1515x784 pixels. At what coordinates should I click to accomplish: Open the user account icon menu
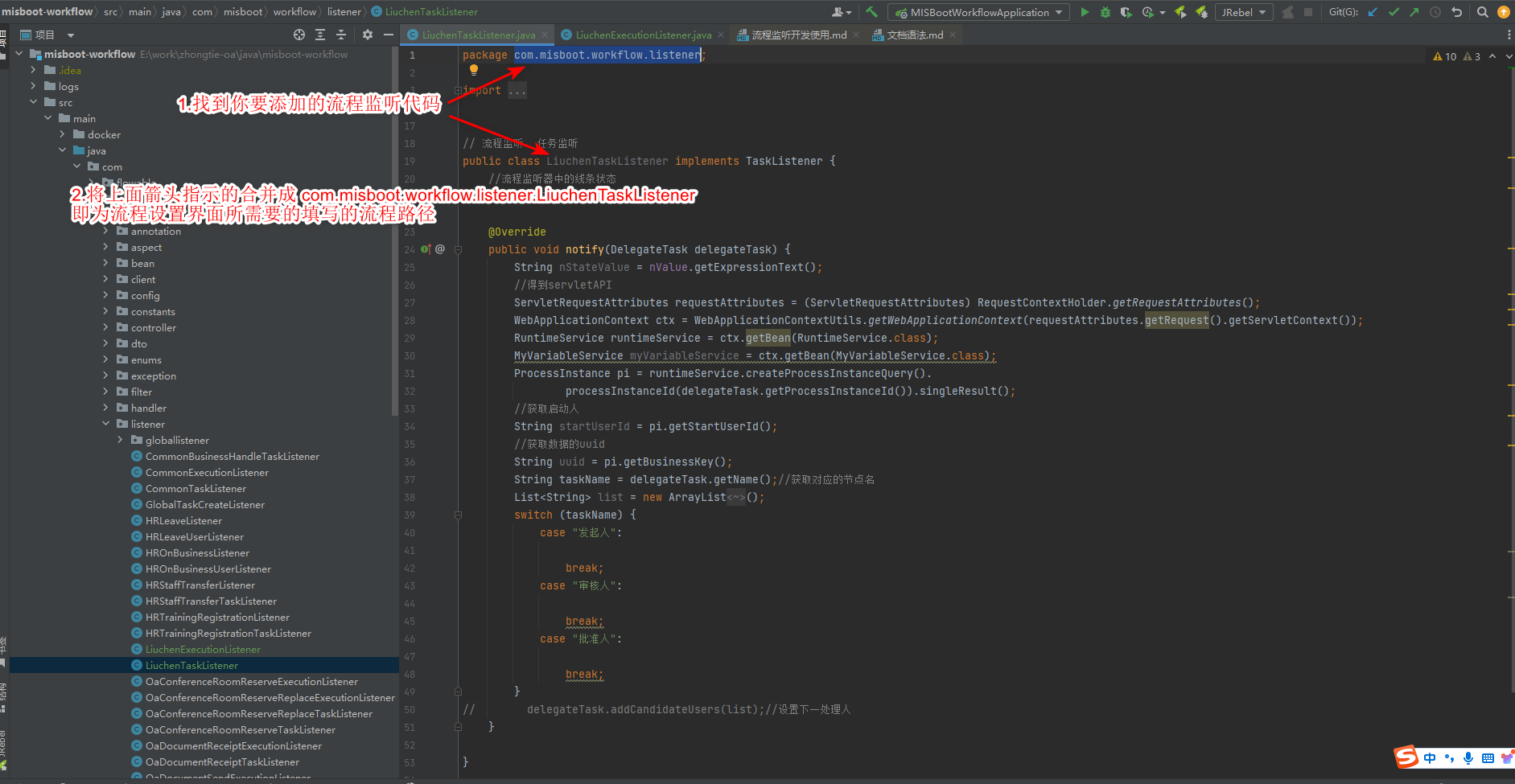pyautogui.click(x=841, y=12)
